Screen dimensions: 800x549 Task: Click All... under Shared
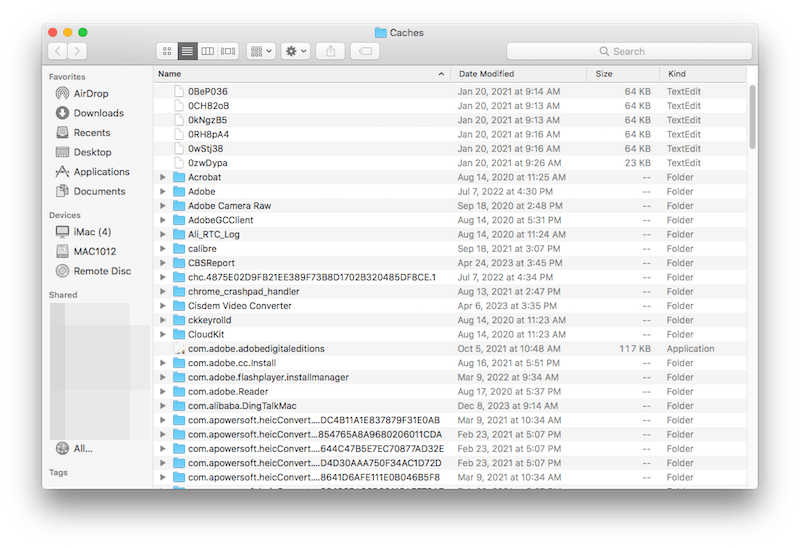tap(74, 448)
